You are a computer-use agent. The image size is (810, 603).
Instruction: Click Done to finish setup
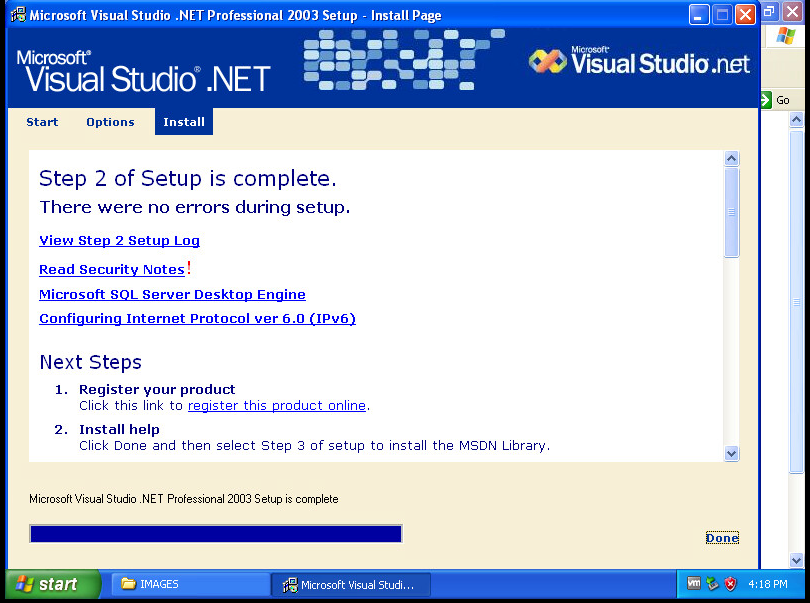(722, 537)
